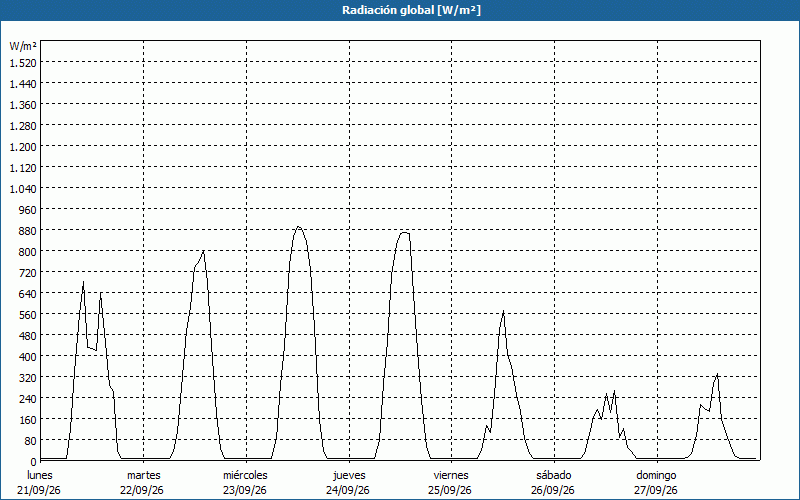Click the 880 y-axis value
800x500 pixels.
pyautogui.click(x=28, y=231)
